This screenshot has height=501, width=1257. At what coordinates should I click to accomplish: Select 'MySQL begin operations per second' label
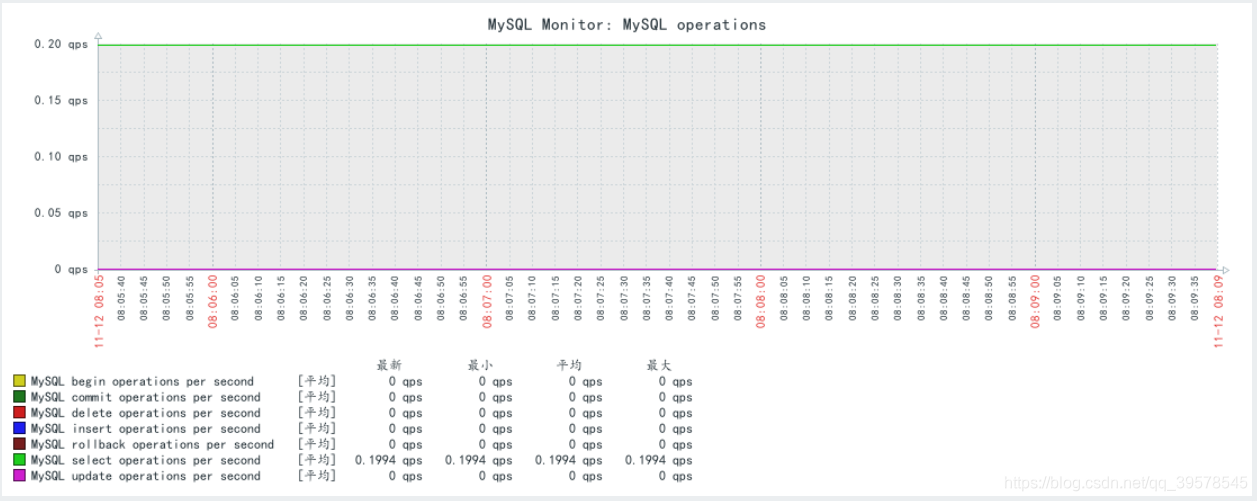(x=142, y=382)
